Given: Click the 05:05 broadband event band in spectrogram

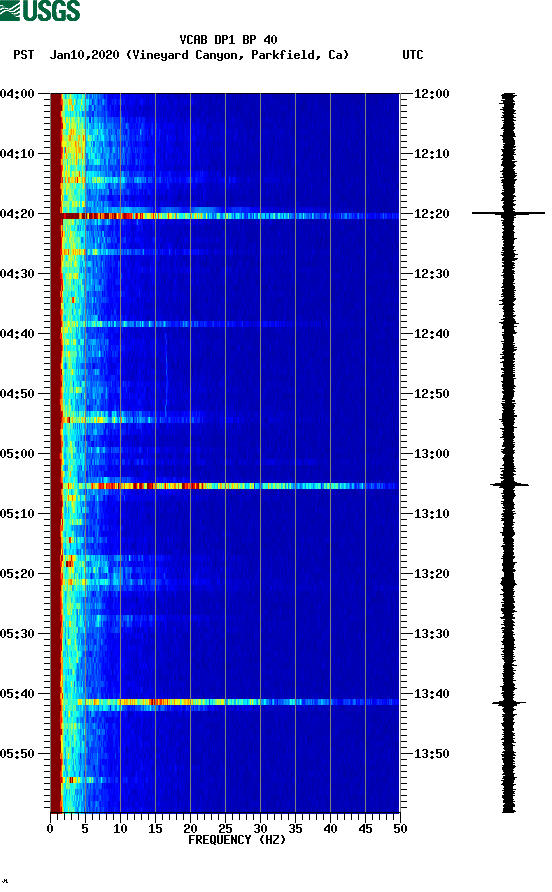Looking at the screenshot, I should [225, 486].
